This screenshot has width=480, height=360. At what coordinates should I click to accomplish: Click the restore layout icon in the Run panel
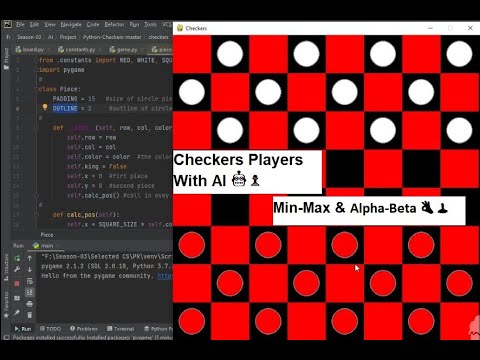pyautogui.click(x=17, y=298)
